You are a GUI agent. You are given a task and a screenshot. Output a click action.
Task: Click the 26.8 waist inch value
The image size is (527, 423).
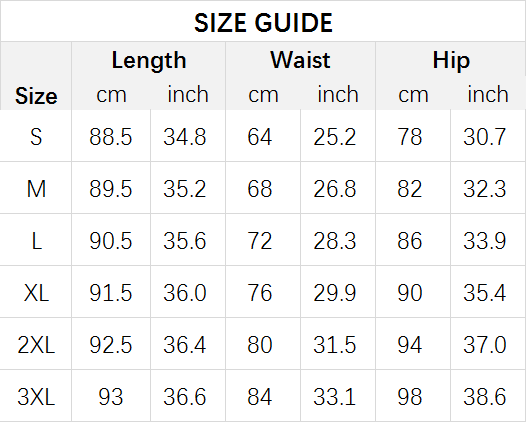click(334, 189)
